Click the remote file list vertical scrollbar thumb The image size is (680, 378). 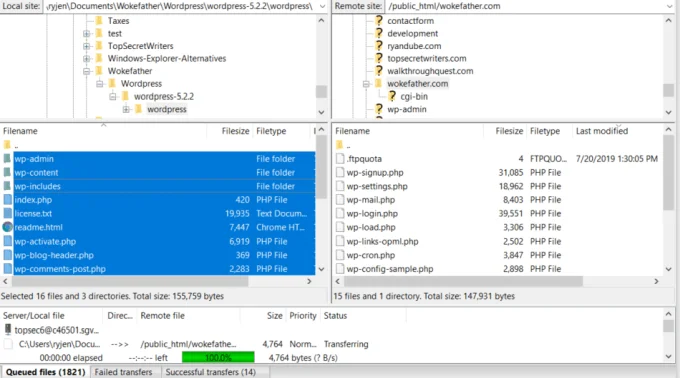coord(668,173)
